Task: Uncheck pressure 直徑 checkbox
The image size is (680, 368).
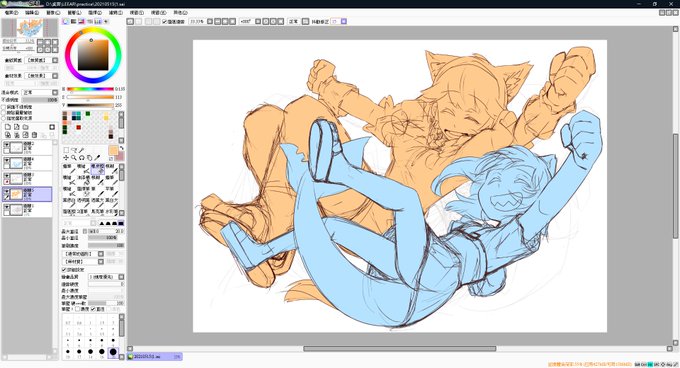Action: click(x=93, y=309)
